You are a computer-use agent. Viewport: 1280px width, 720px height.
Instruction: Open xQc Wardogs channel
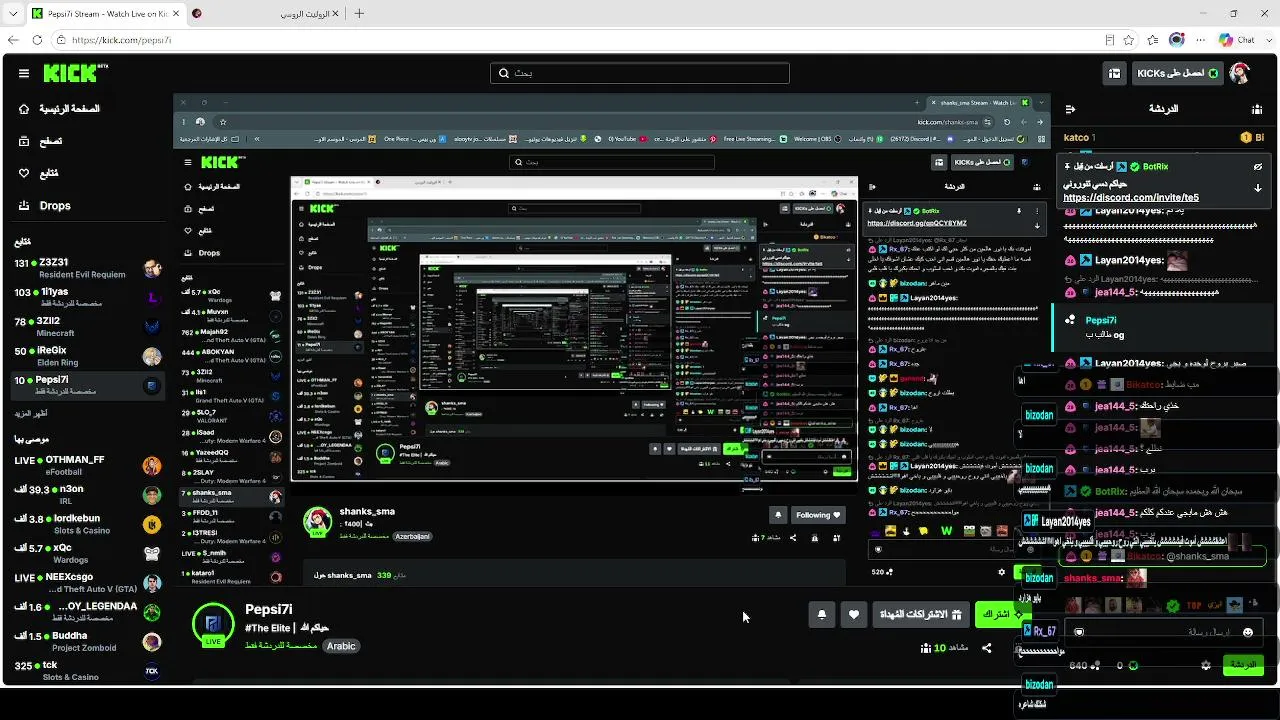click(86, 553)
